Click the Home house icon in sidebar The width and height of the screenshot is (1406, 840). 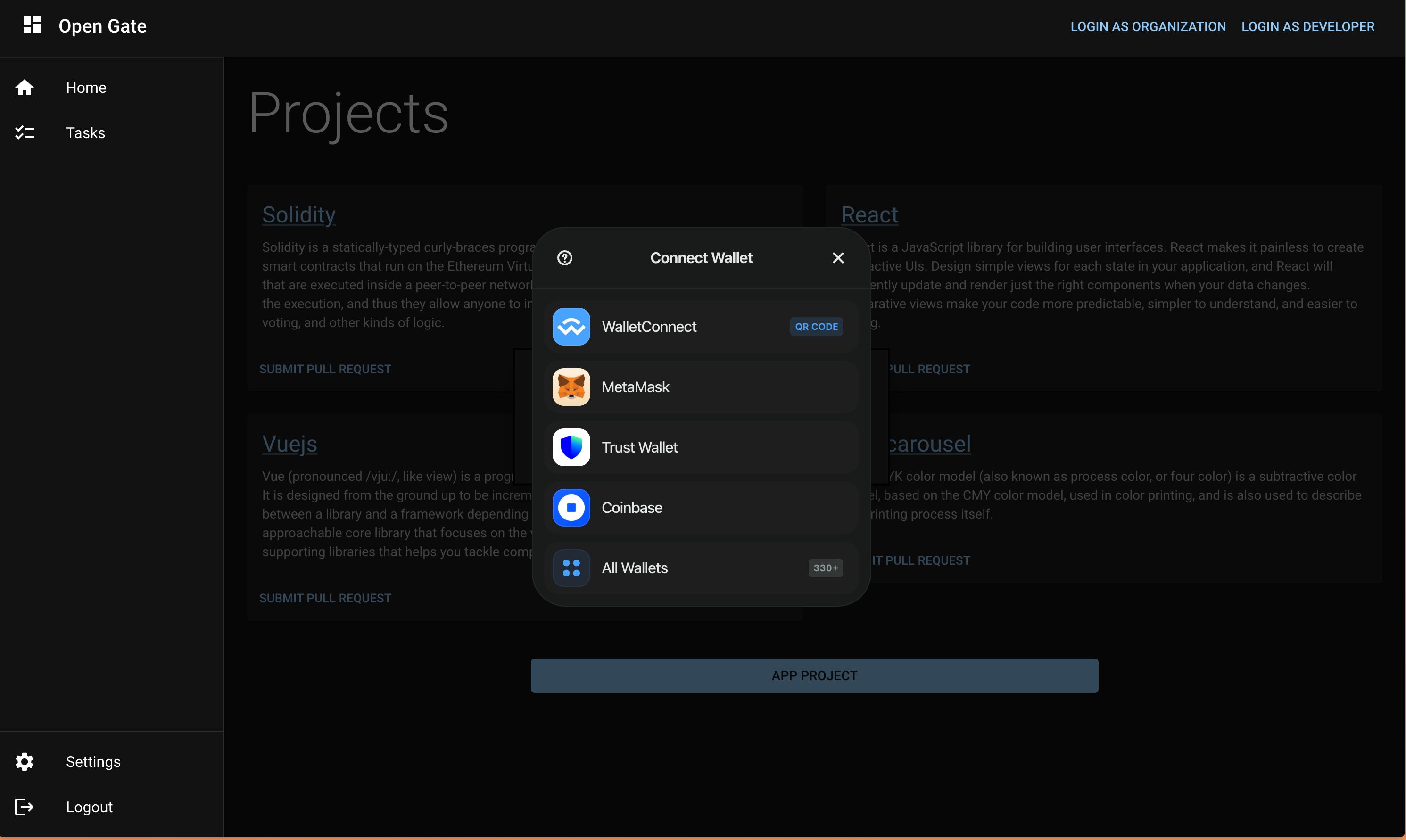(x=25, y=88)
